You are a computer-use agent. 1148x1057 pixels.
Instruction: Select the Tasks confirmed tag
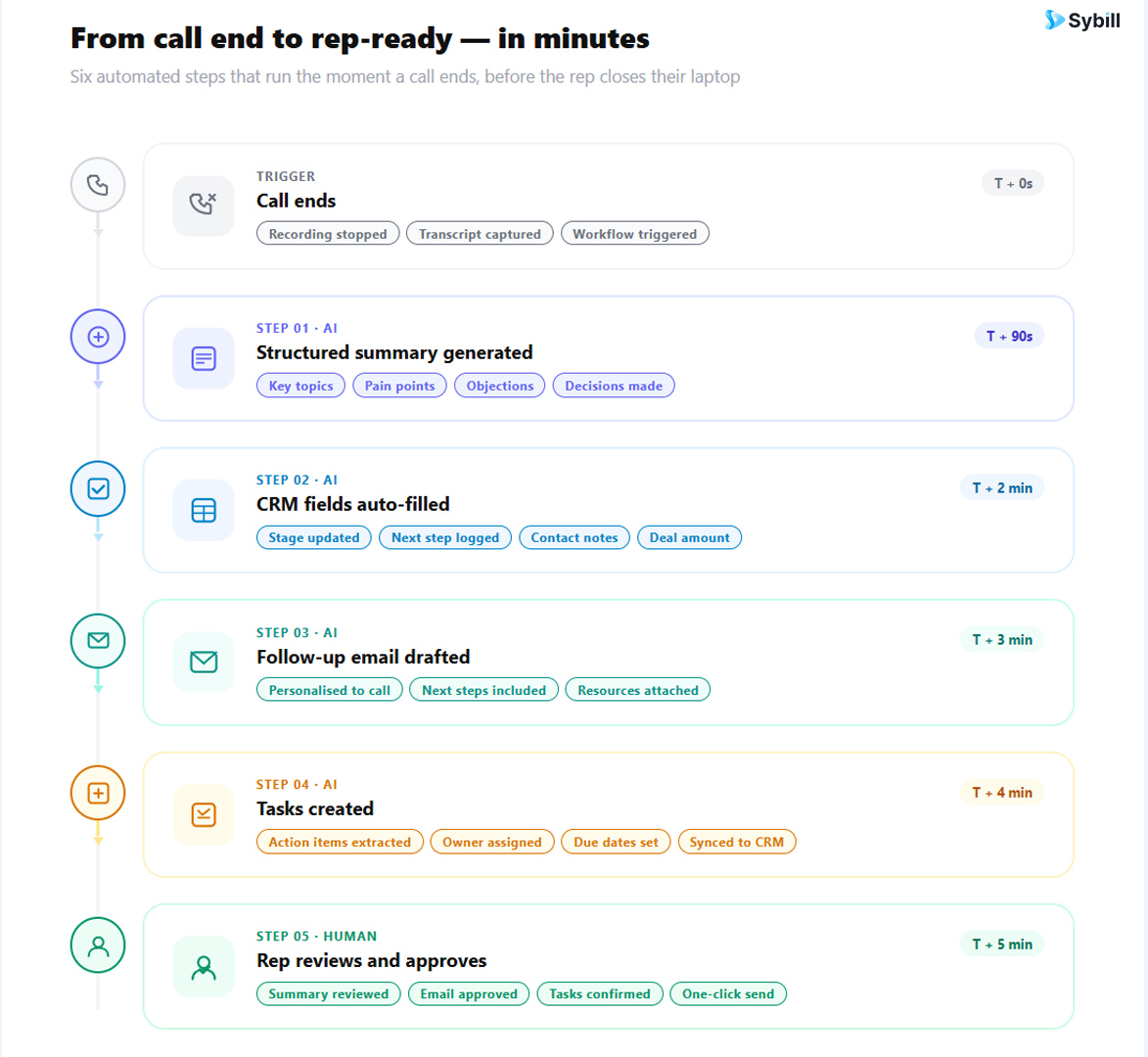pyautogui.click(x=600, y=993)
